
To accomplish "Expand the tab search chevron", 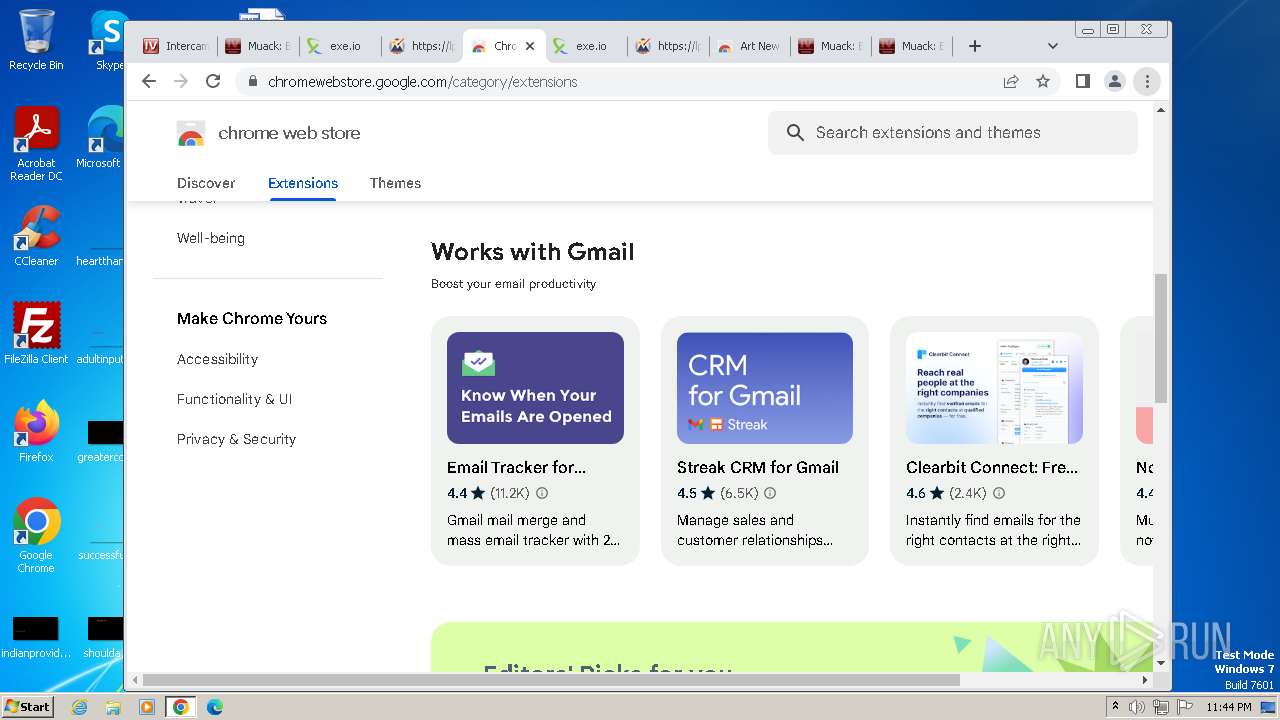I will 1052,46.
